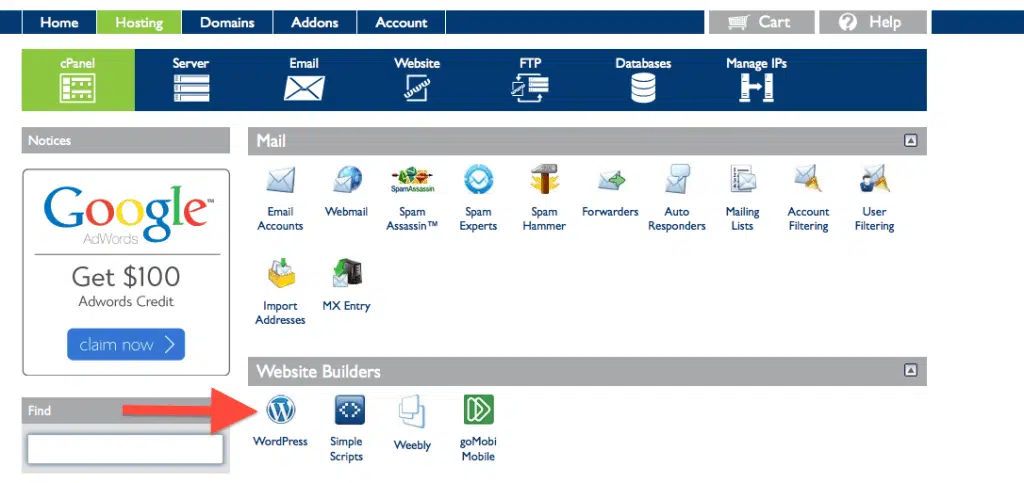Open the Weebly site builder
The image size is (1024, 483).
point(412,411)
